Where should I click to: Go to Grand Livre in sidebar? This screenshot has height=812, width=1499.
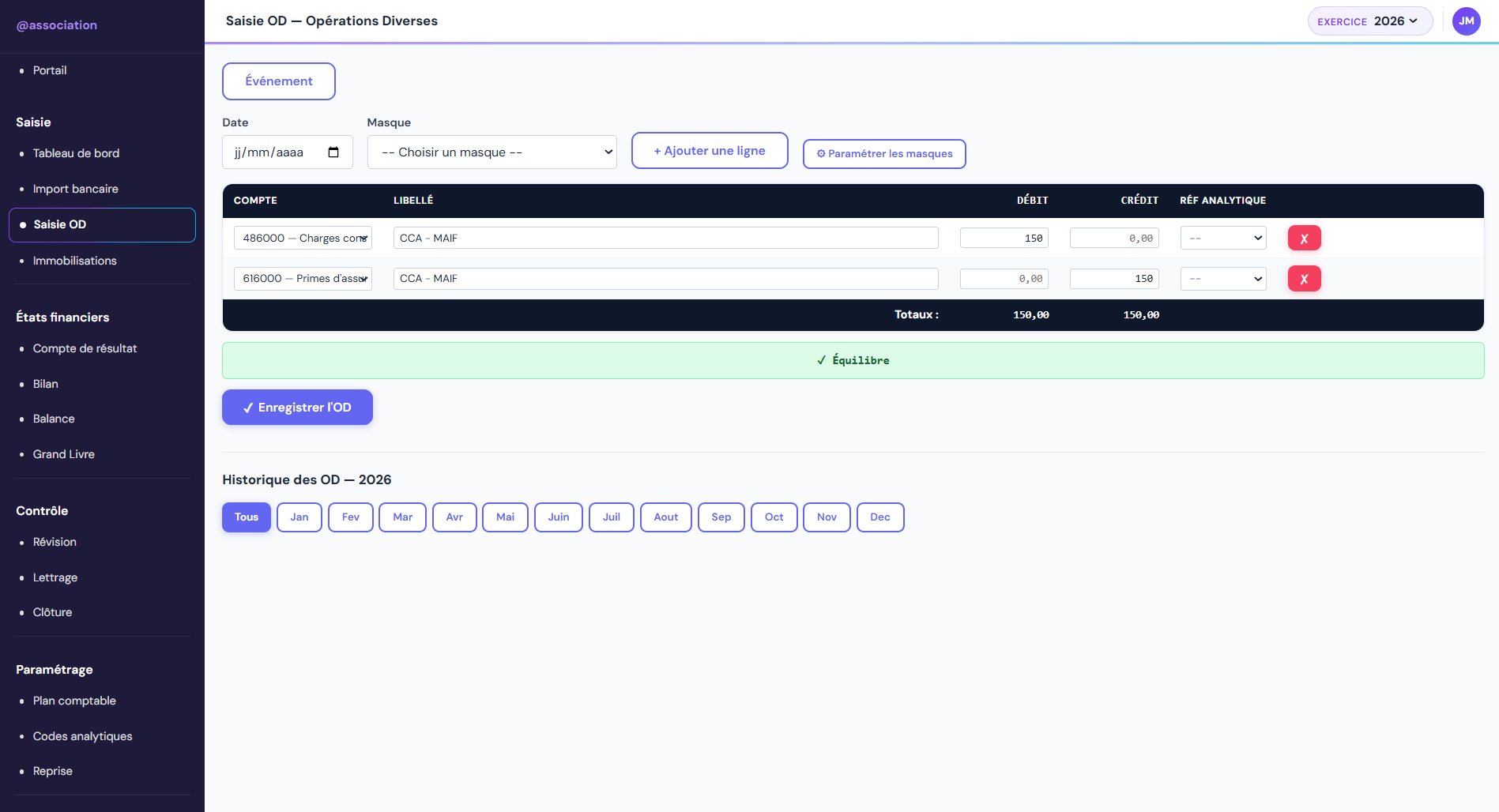tap(63, 454)
